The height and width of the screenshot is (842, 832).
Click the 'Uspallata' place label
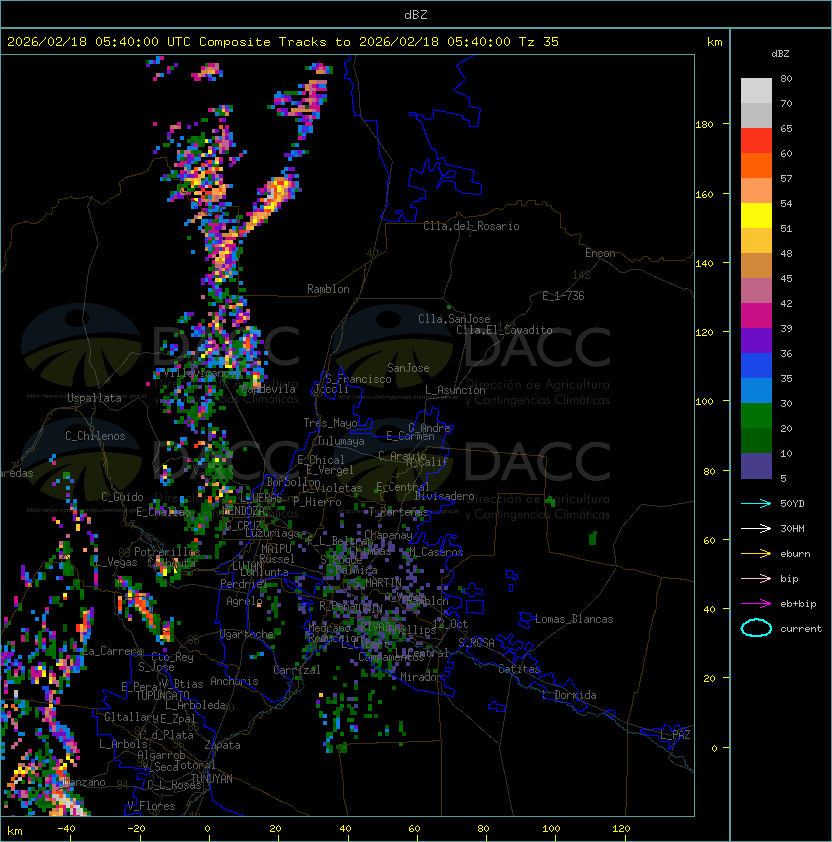coord(94,398)
